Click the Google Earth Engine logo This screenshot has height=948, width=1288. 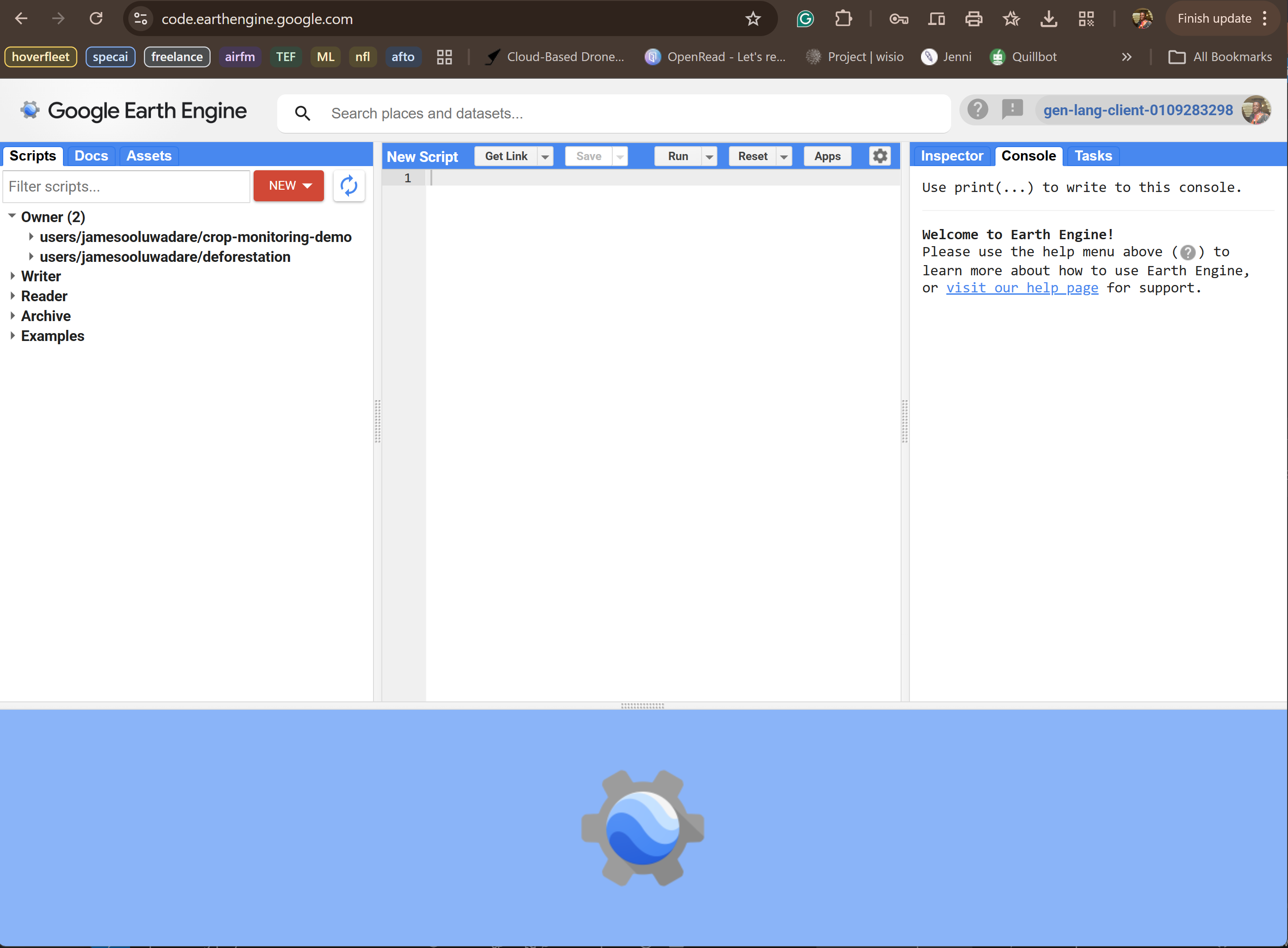pyautogui.click(x=133, y=111)
